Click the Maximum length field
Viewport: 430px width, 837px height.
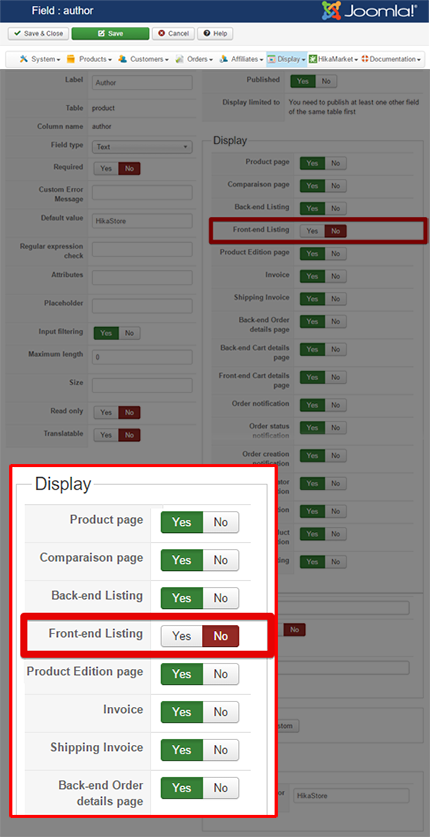click(142, 357)
